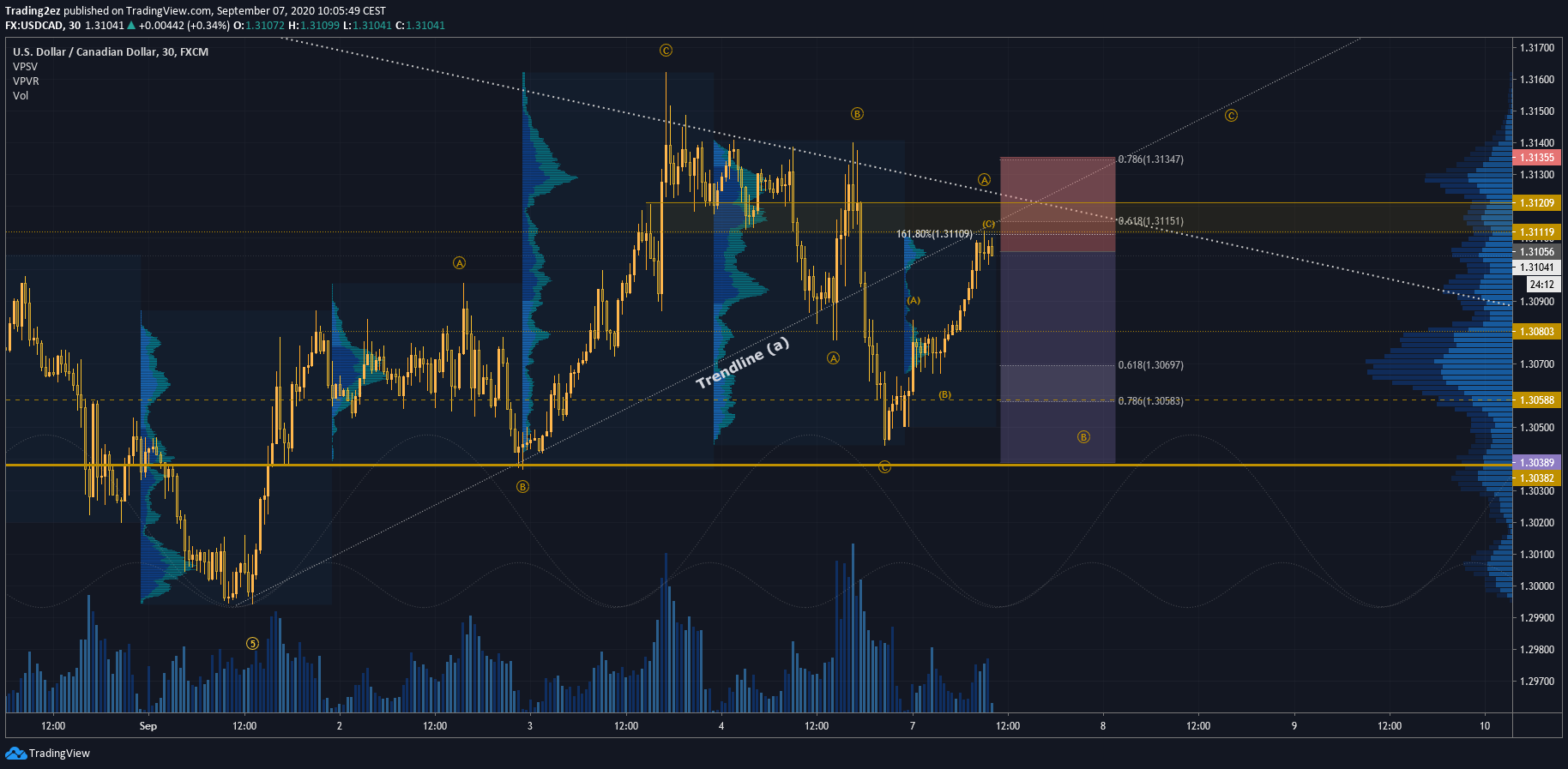Click the VPSV indicator label
This screenshot has height=769, width=1568.
tap(25, 66)
